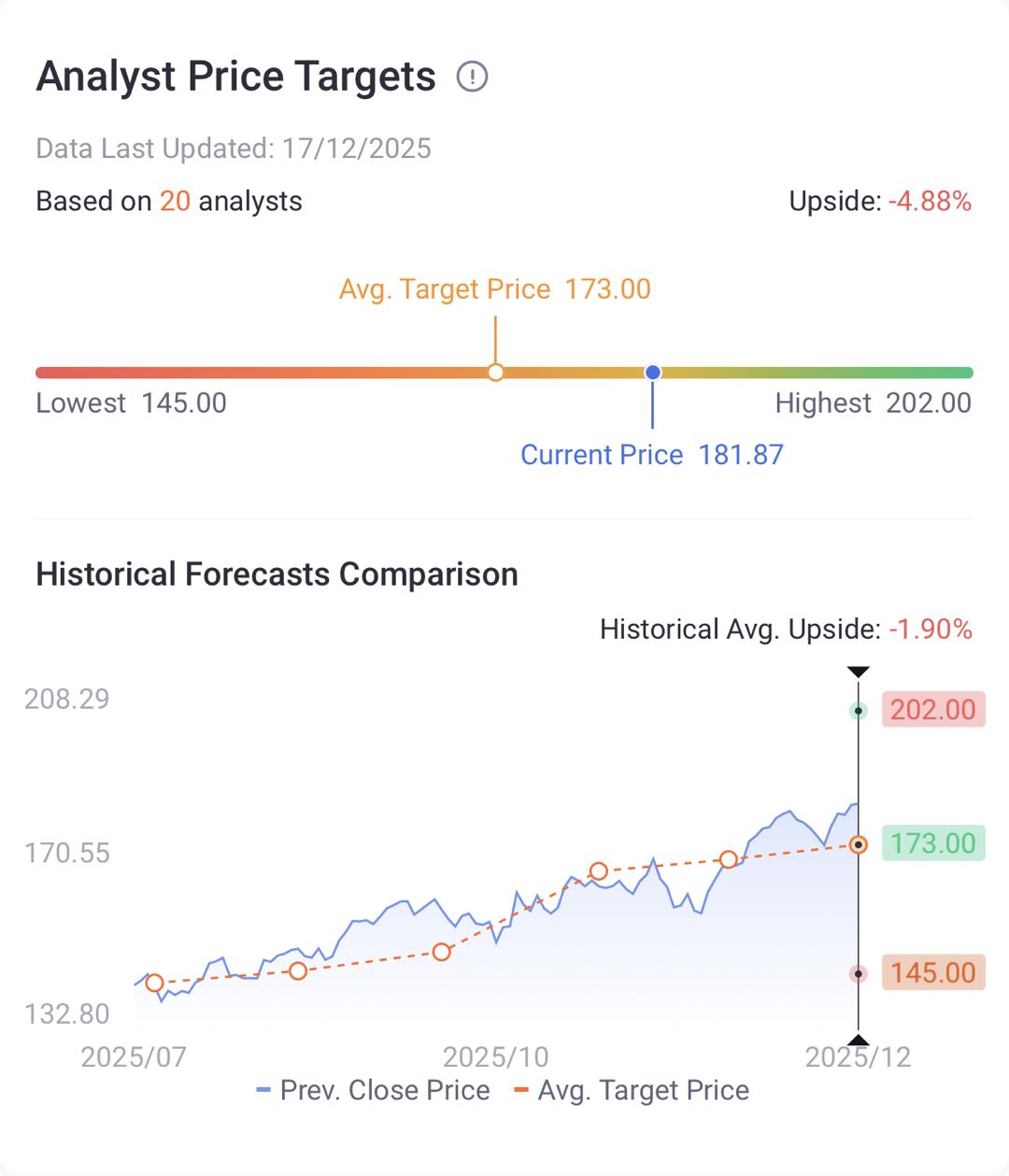Click the green dot at highest forecast
Image resolution: width=1009 pixels, height=1176 pixels.
point(858,711)
